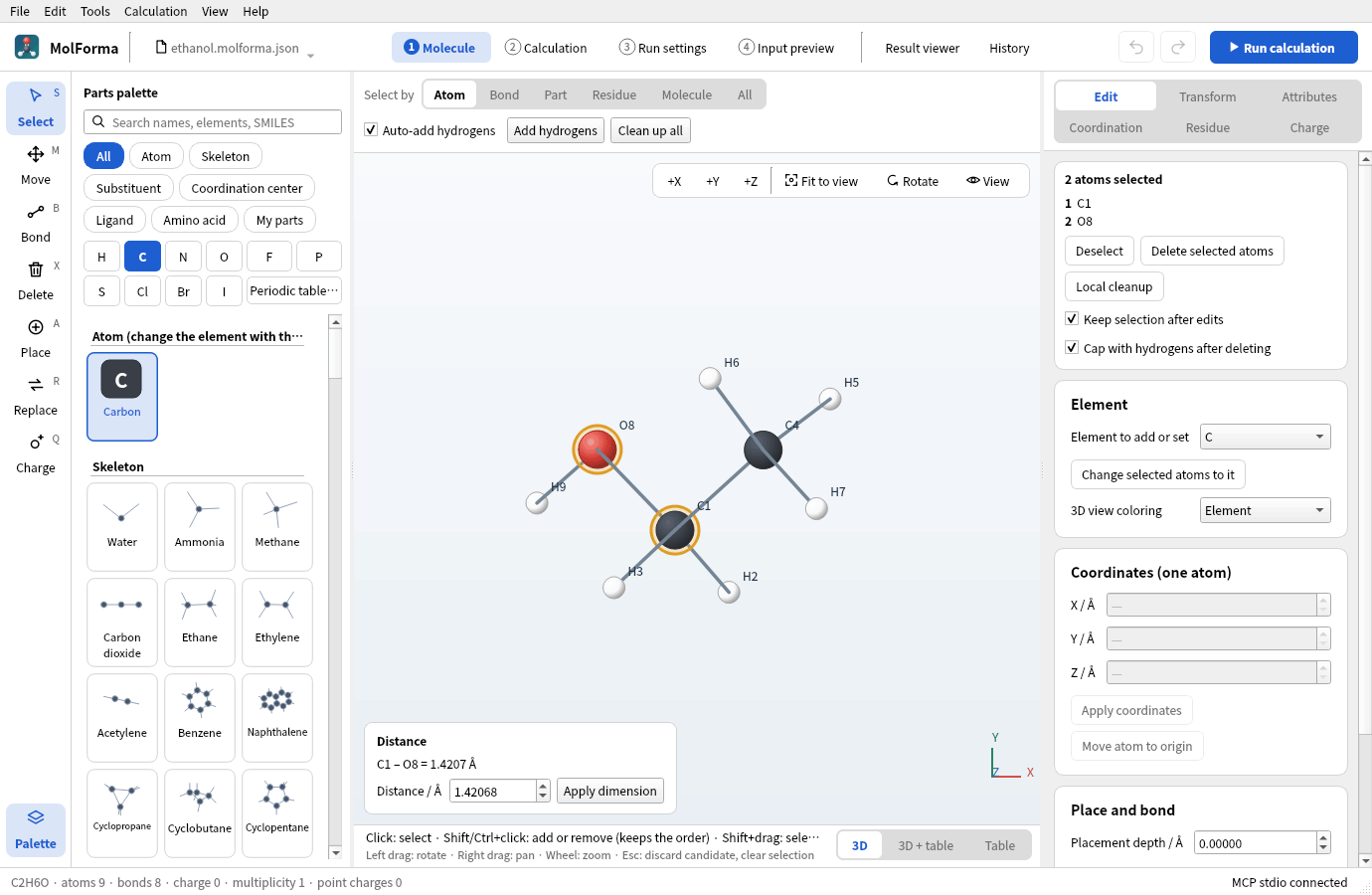Click the Clean up all button
Viewport: 1372px width, 895px height.
coord(650,130)
